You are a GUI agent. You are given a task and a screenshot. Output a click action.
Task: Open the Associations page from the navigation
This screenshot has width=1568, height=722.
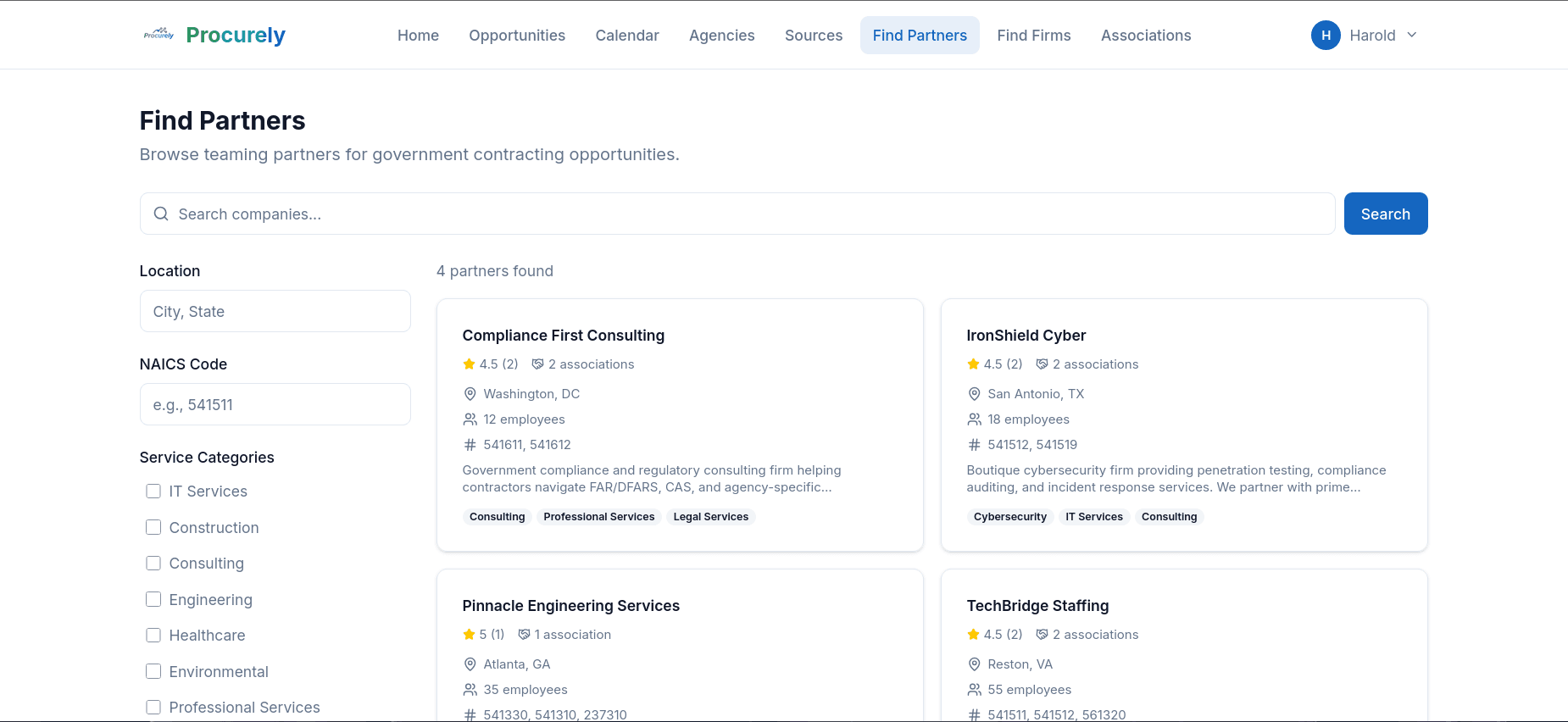point(1146,35)
